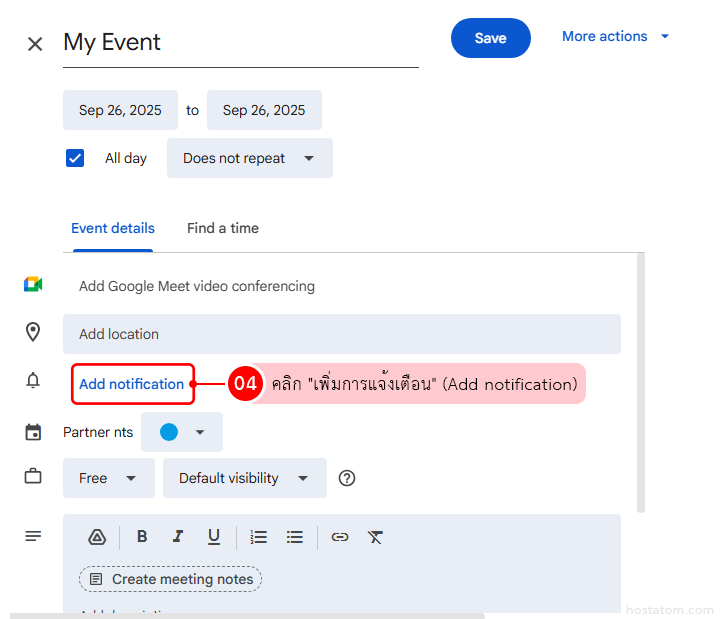Insert a bulleted list
The image size is (720, 619).
point(295,537)
